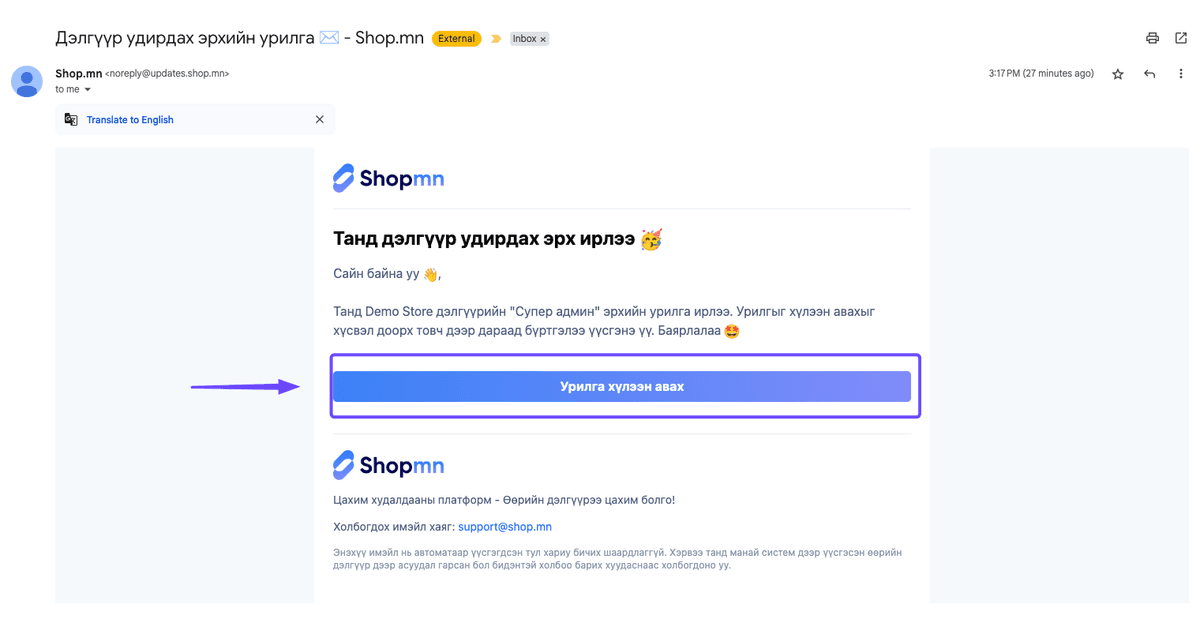Screen dimensions: 1200x627
Task: Reply using the arrow icon
Action: click(1150, 74)
